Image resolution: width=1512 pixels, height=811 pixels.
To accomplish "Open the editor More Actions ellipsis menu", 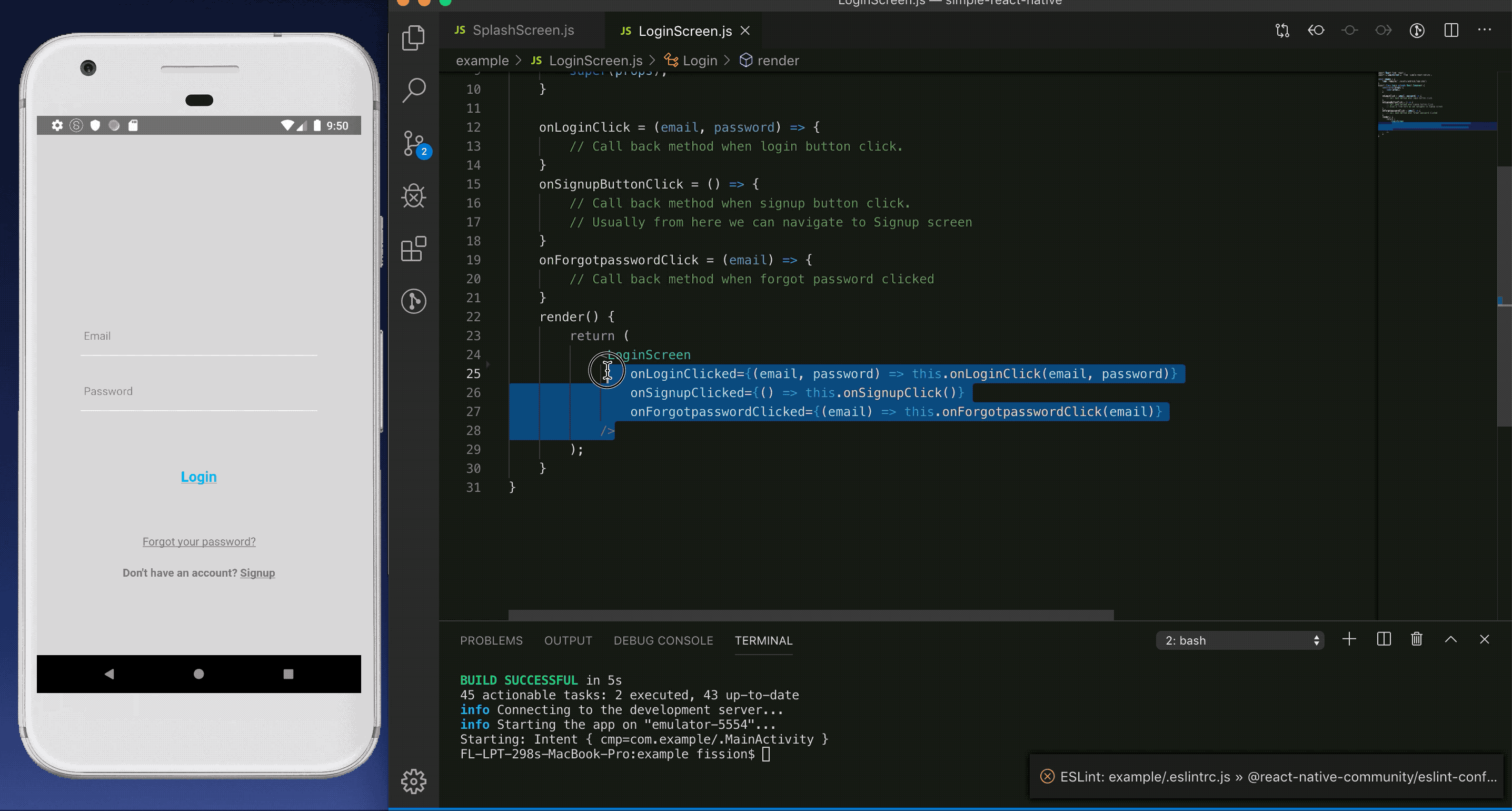I will point(1485,30).
